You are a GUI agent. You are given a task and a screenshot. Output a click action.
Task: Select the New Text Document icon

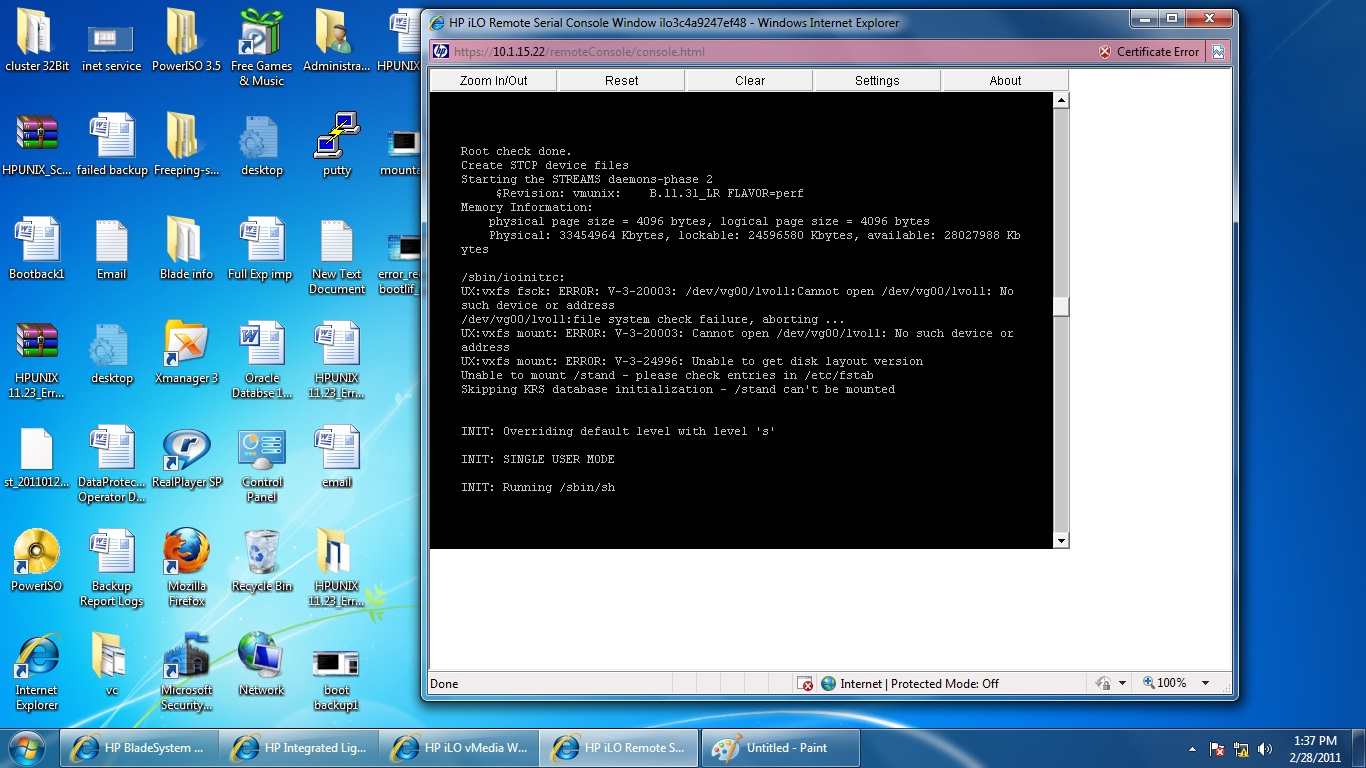[x=337, y=257]
